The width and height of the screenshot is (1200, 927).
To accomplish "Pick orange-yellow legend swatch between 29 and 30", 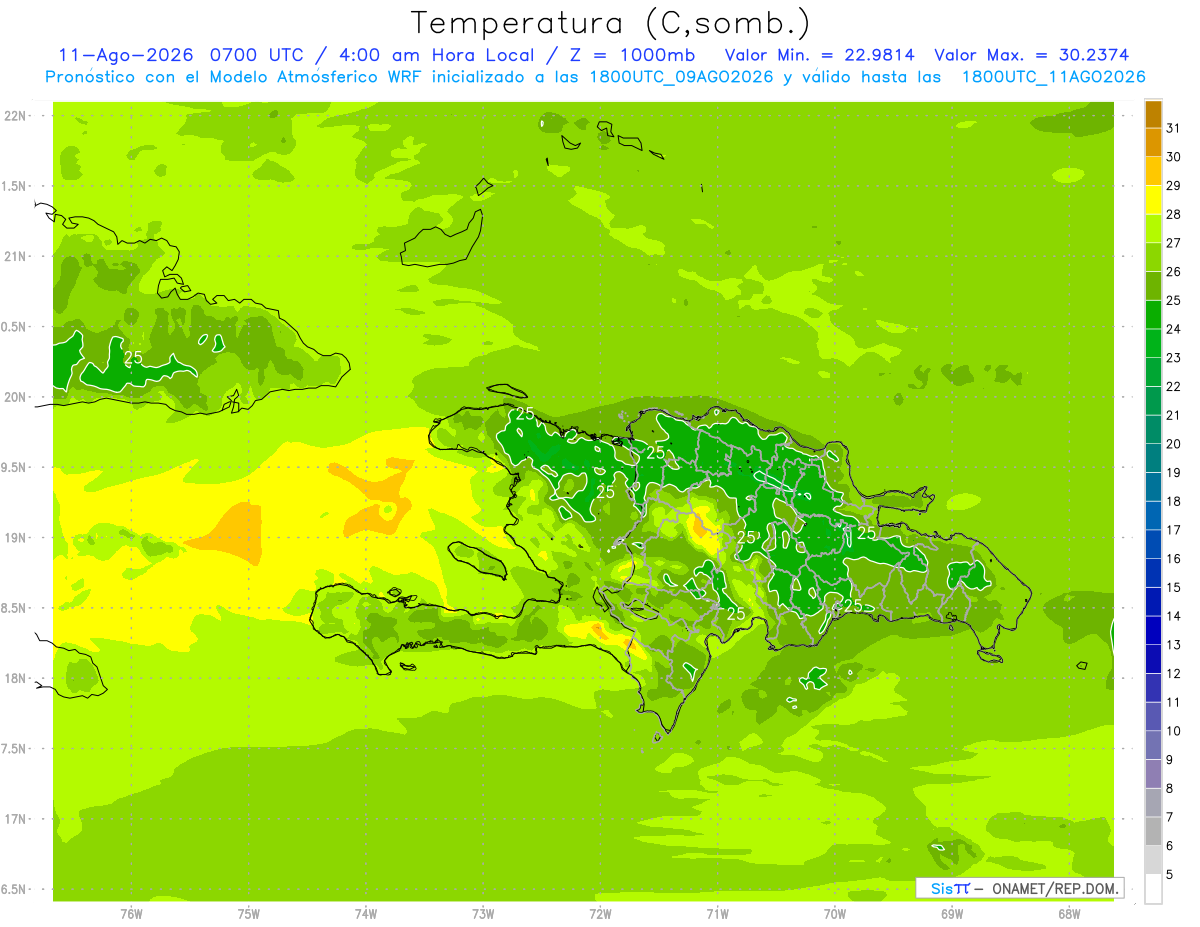I will click(1153, 172).
